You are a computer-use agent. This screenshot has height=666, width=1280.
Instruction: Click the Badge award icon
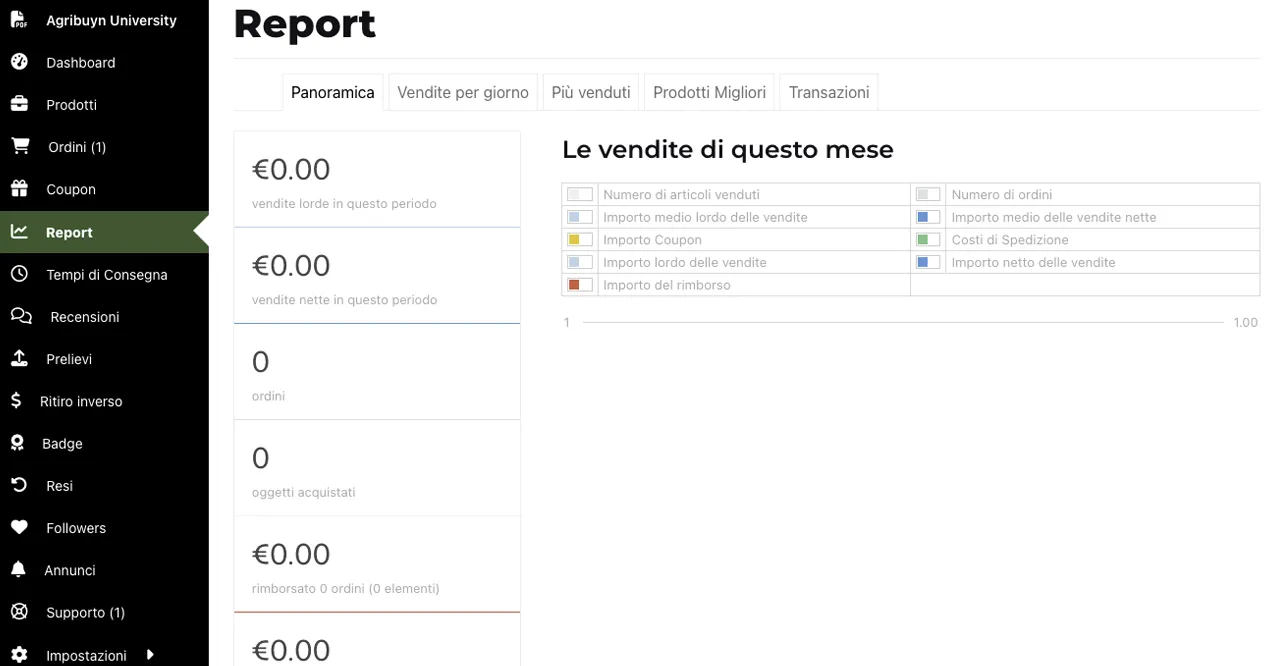click(x=17, y=442)
